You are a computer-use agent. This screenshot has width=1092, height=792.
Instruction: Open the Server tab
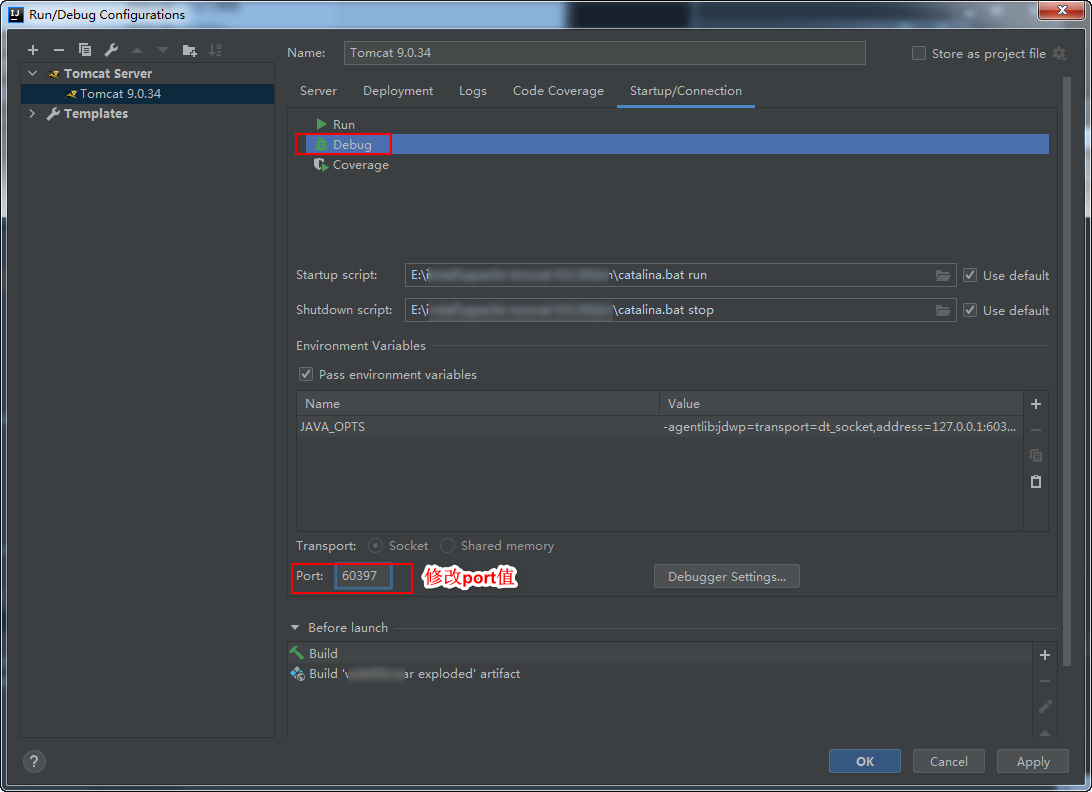pyautogui.click(x=318, y=91)
